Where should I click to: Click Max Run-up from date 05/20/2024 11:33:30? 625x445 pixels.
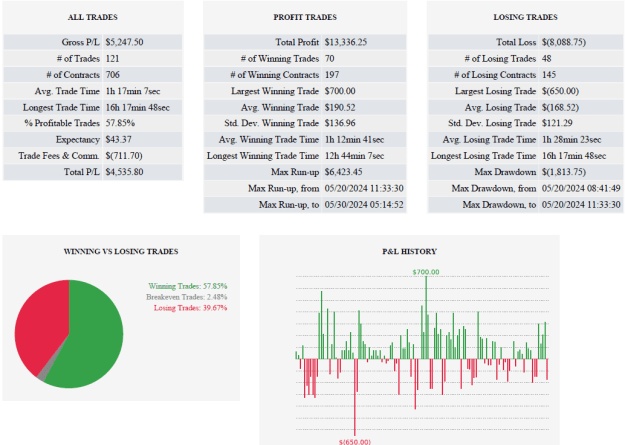click(364, 188)
